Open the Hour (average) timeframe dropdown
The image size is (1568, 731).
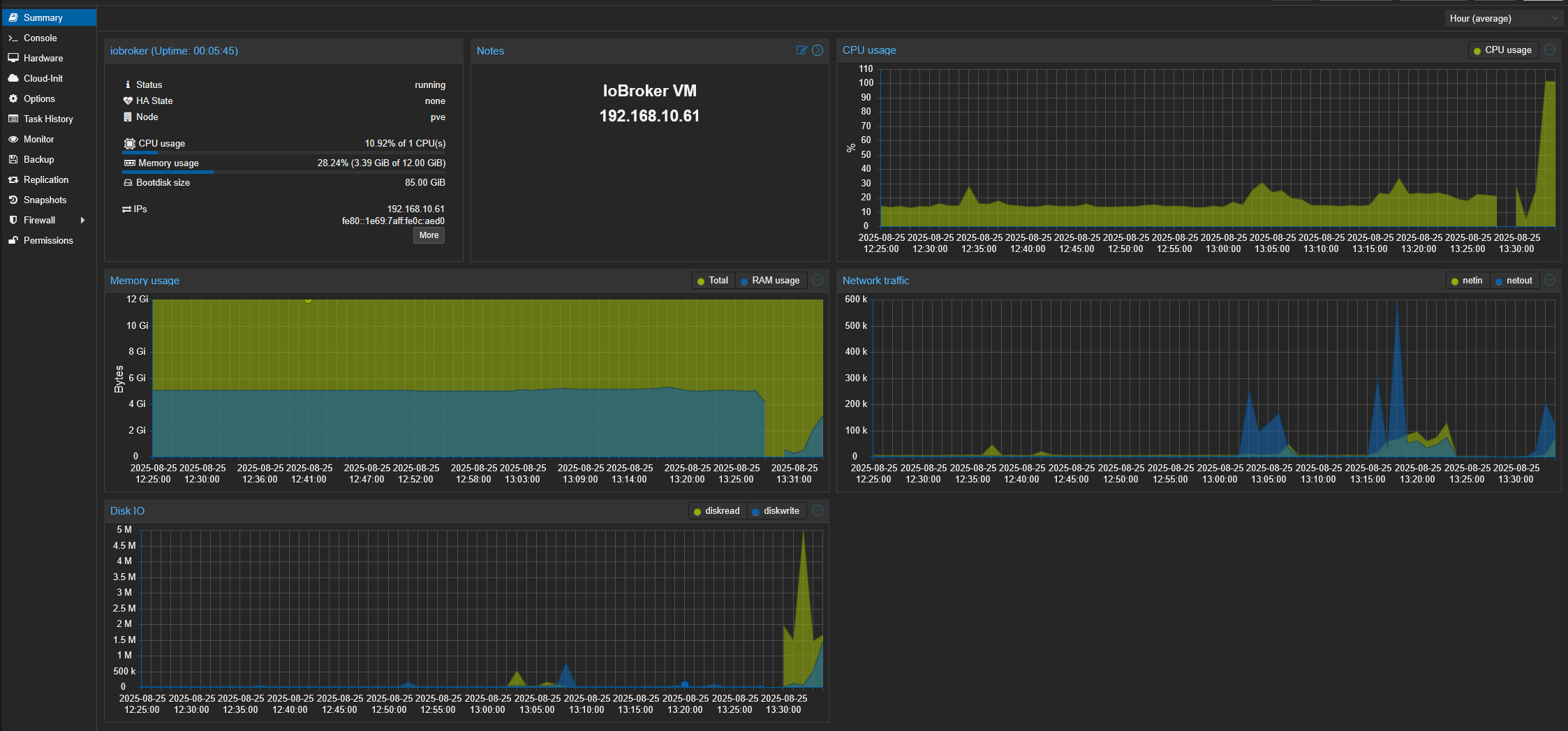coord(1502,18)
